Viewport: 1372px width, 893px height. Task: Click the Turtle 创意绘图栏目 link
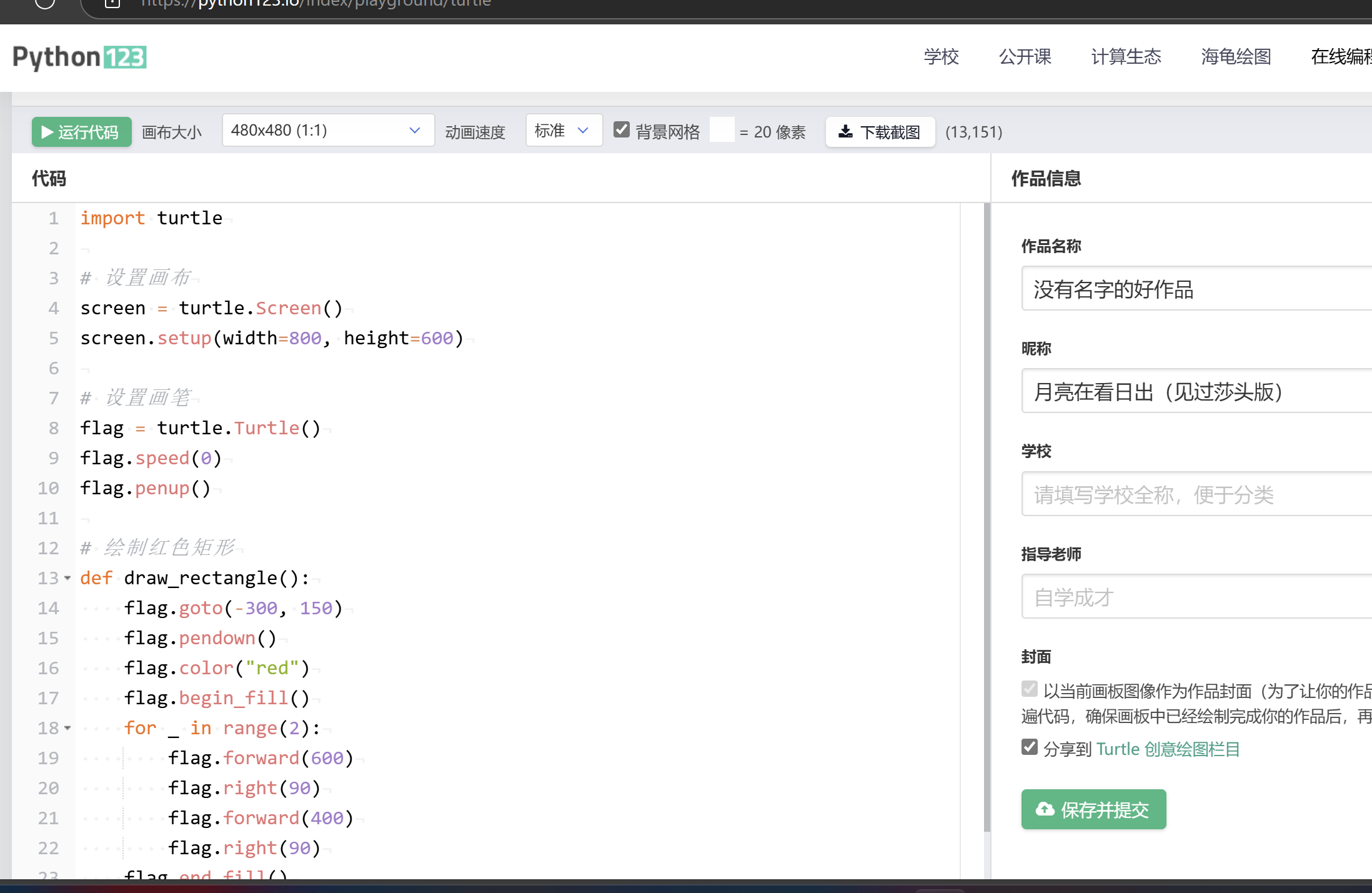(1168, 749)
